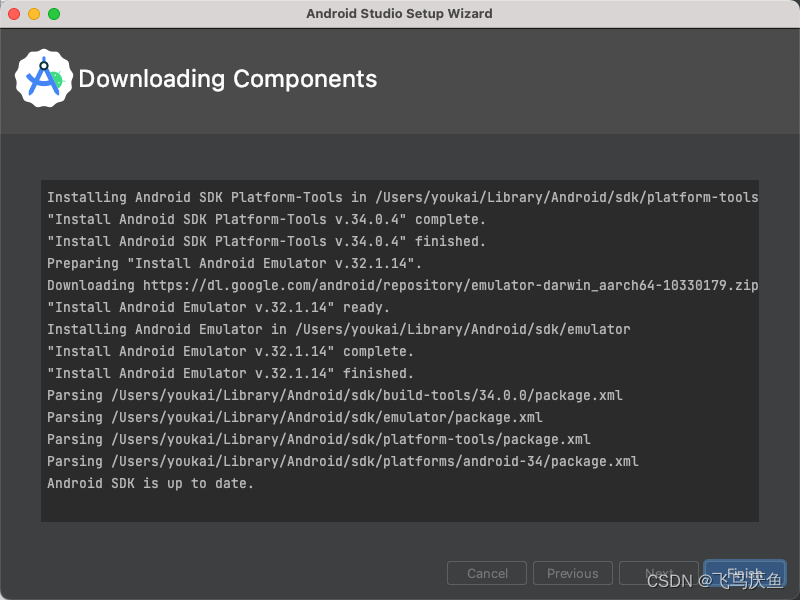This screenshot has height=600, width=800.
Task: Click the 'Installing Android SDK Platform-Tools in' log line
Action: point(403,197)
